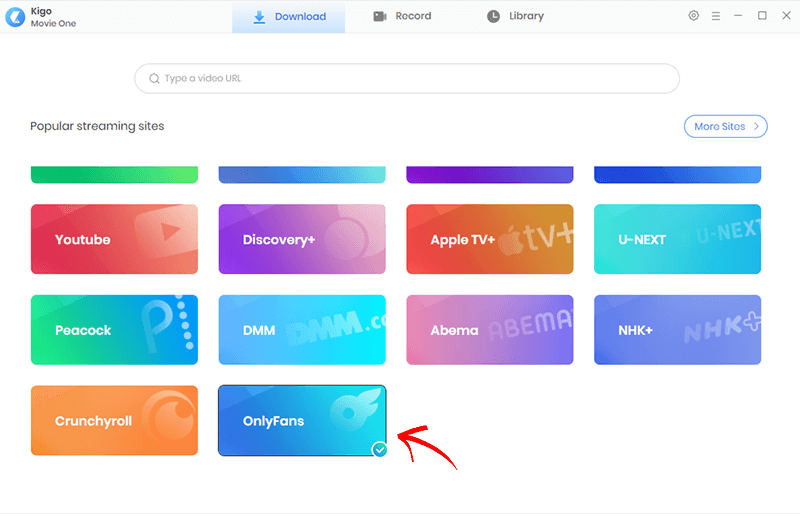This screenshot has height=514, width=800.
Task: Select the Youtube site tile
Action: [114, 239]
